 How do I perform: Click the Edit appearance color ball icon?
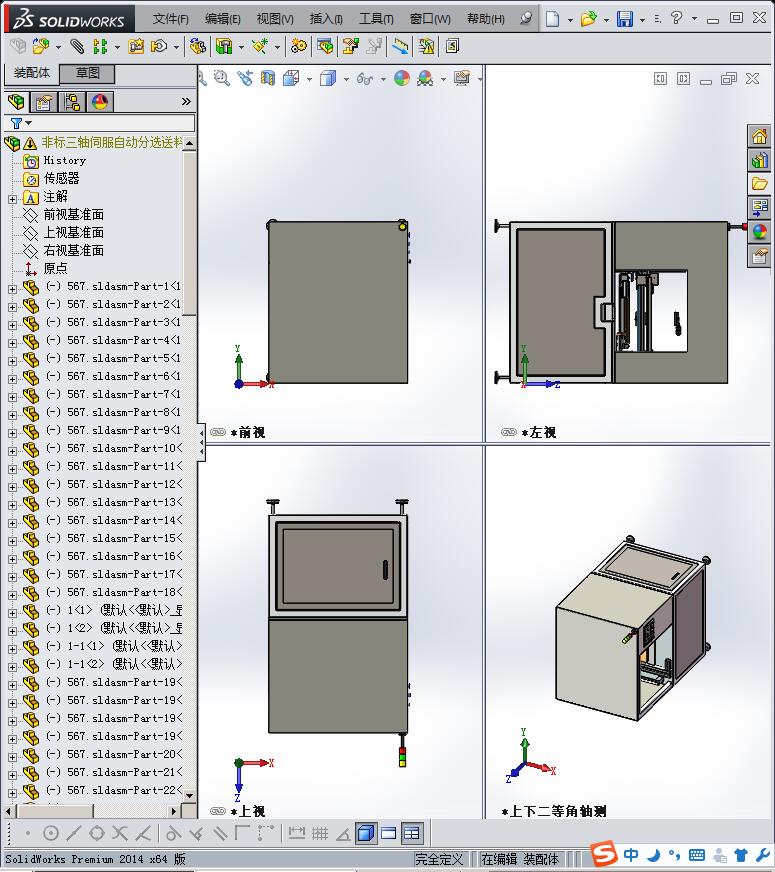pos(402,78)
